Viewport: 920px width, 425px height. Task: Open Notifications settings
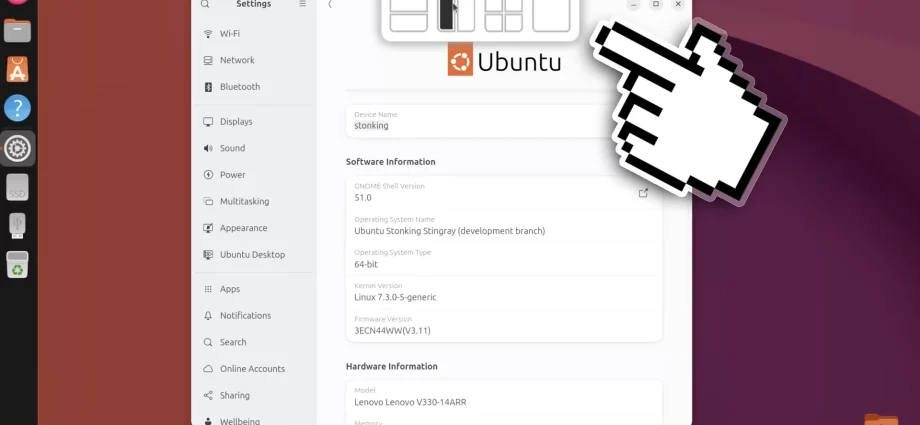click(x=254, y=315)
